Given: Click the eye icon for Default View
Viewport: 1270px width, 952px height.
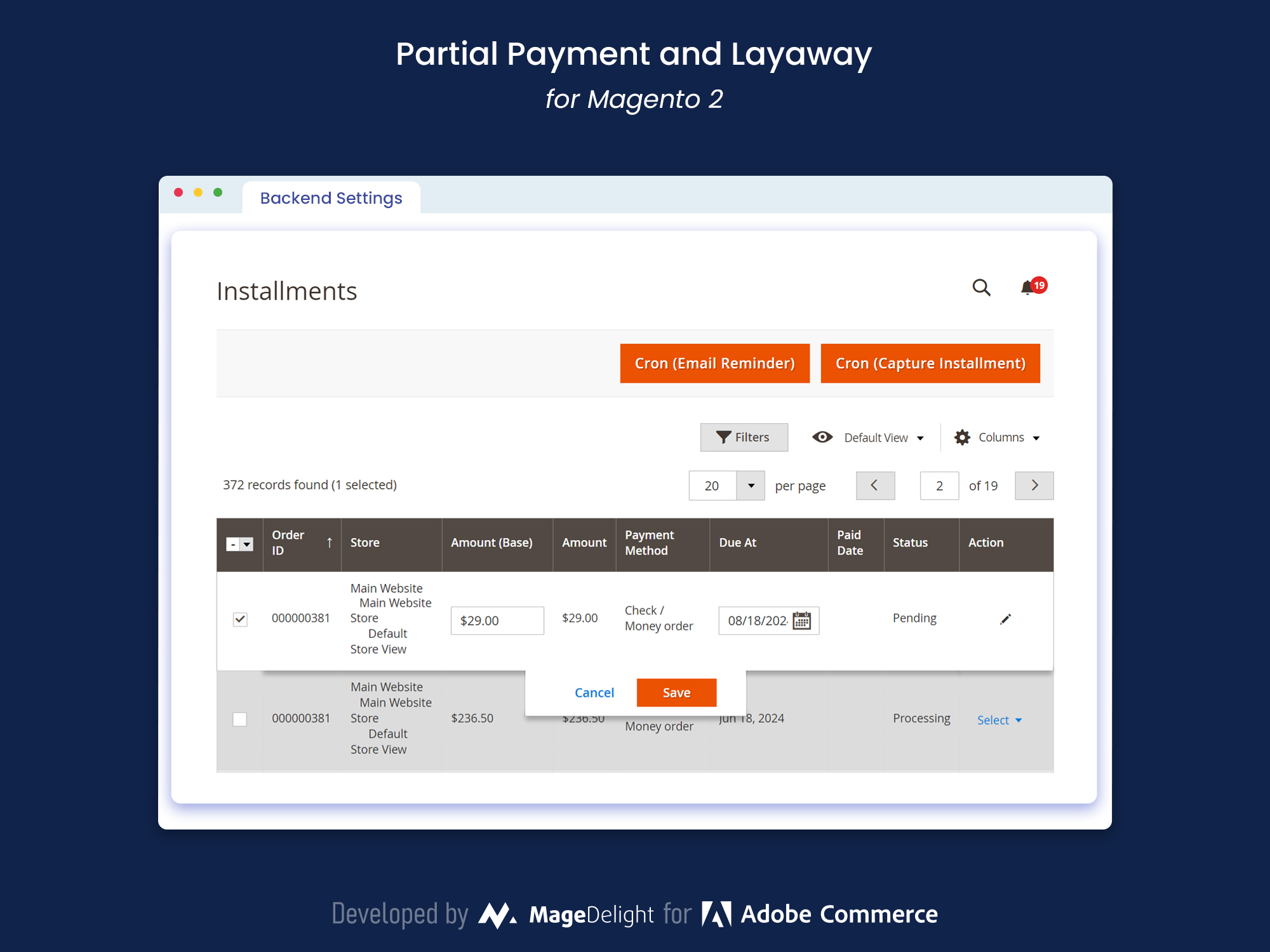Looking at the screenshot, I should pos(821,437).
